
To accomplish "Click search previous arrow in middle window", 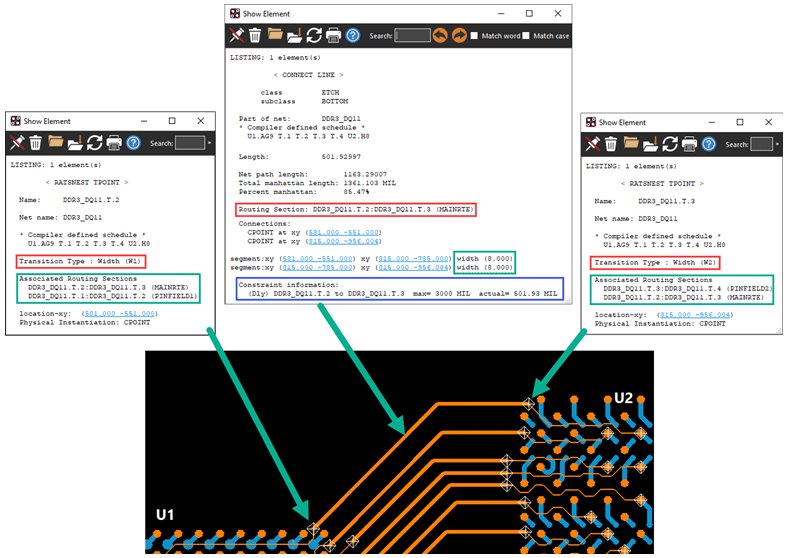I will tap(440, 35).
